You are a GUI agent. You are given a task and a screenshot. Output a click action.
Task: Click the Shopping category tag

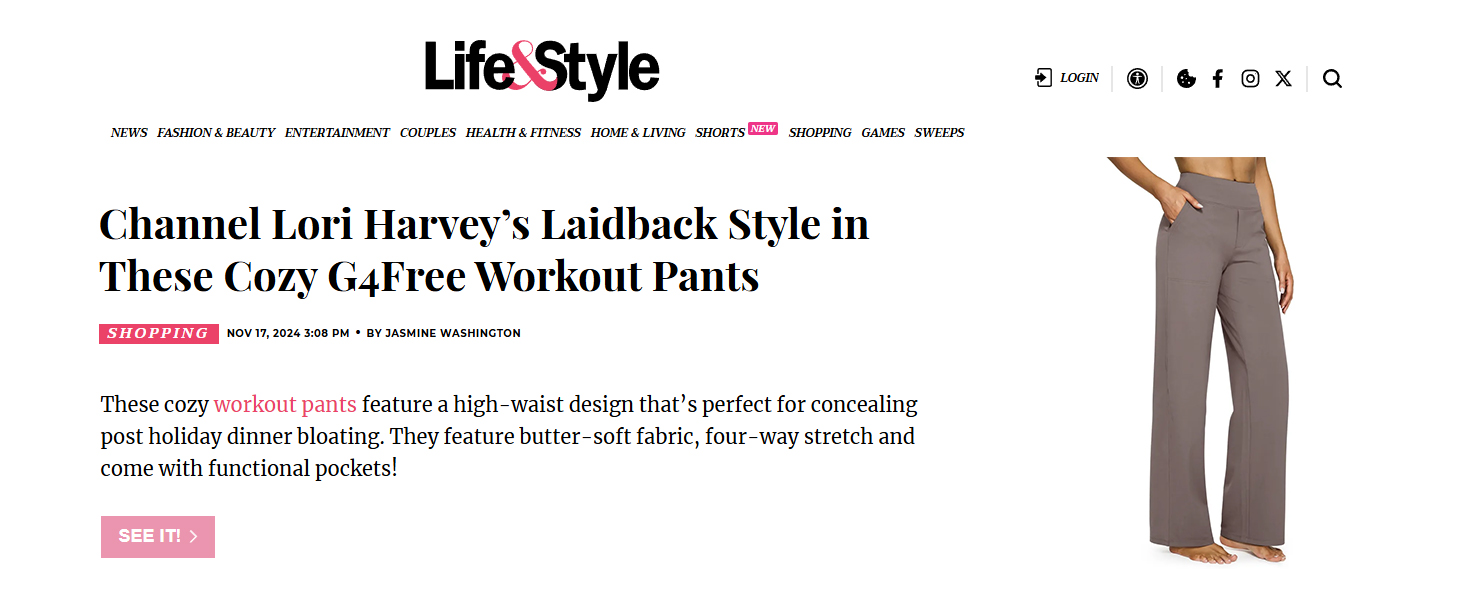click(158, 333)
